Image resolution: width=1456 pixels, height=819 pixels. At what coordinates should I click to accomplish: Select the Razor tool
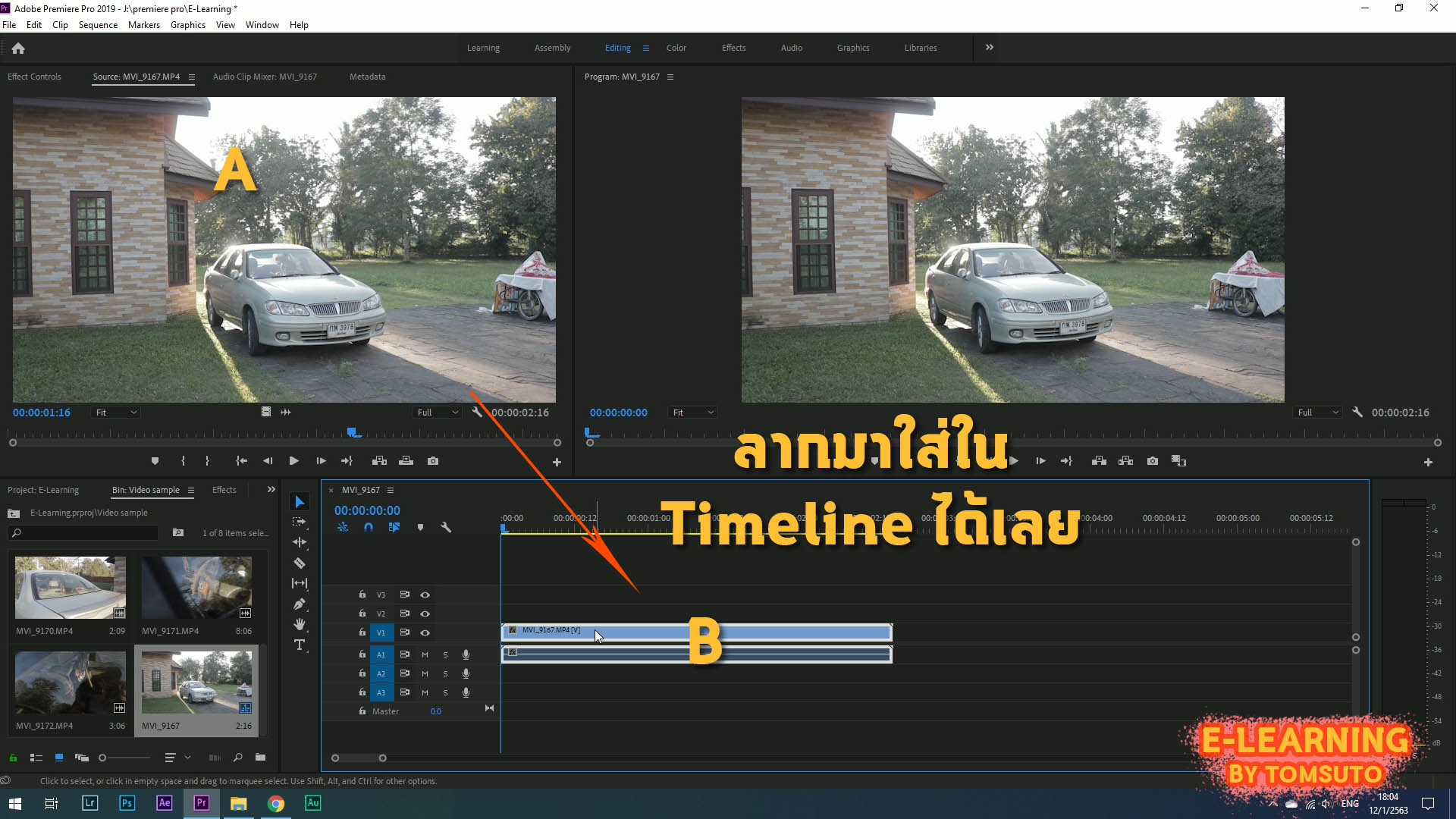300,563
